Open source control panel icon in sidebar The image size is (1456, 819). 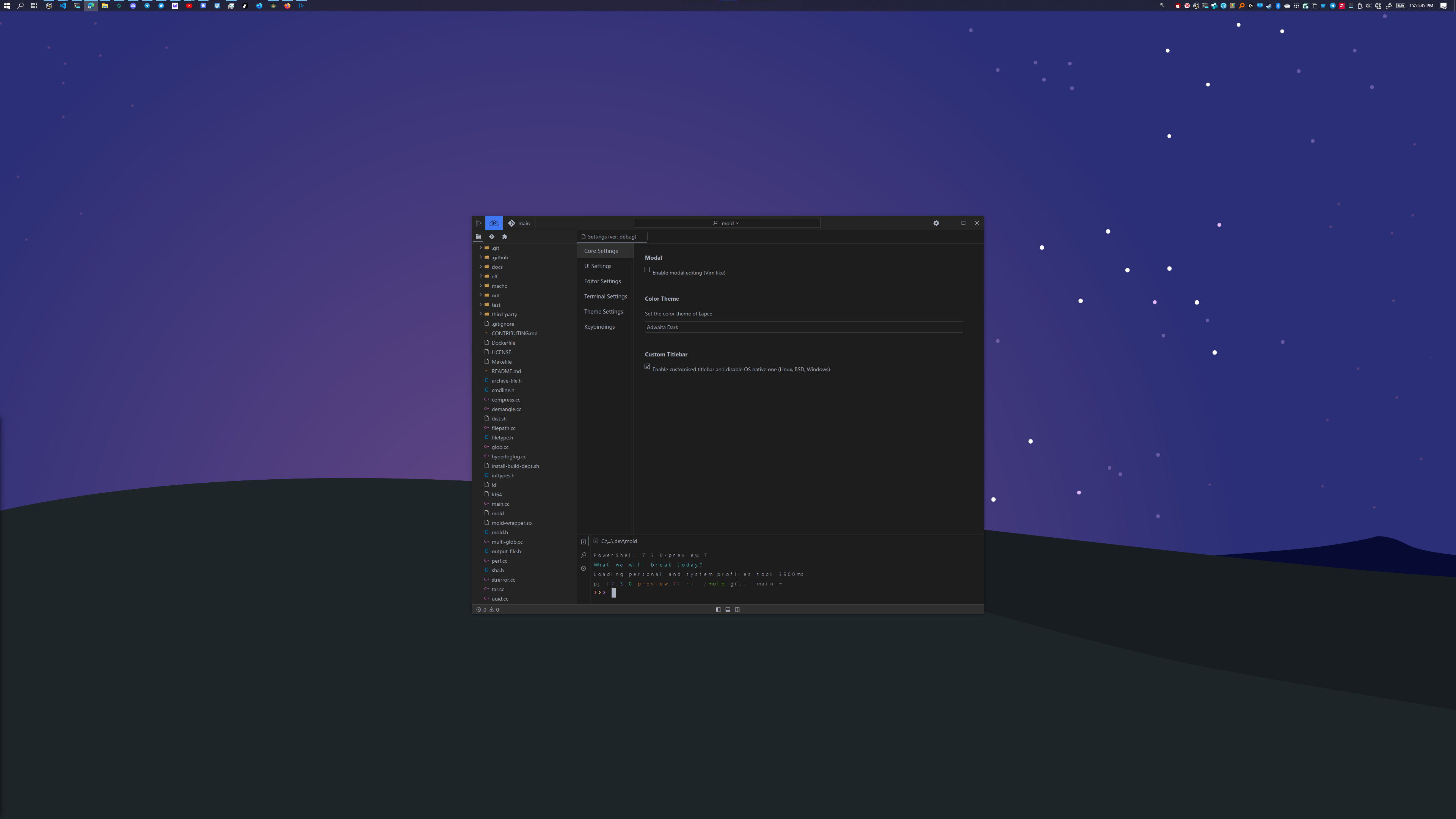492,237
